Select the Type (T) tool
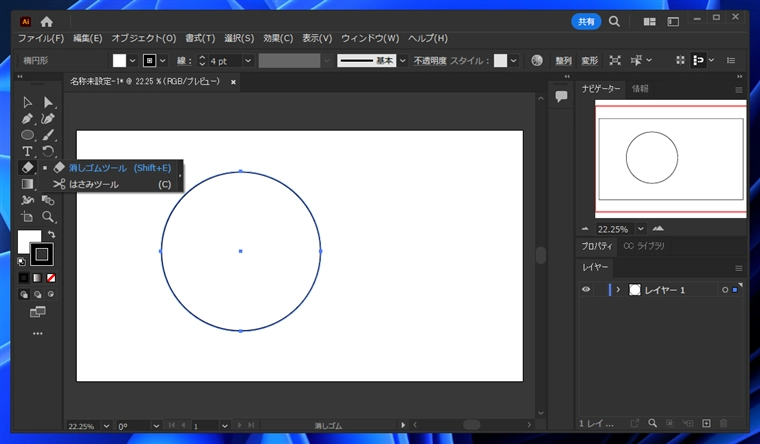 click(27, 151)
